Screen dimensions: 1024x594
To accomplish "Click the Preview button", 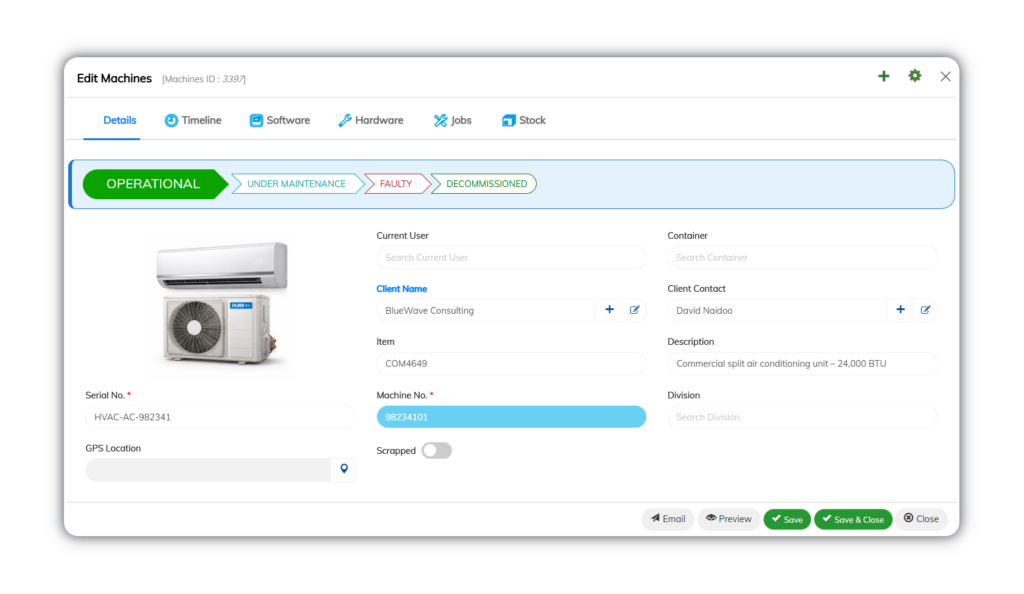I will click(x=728, y=519).
